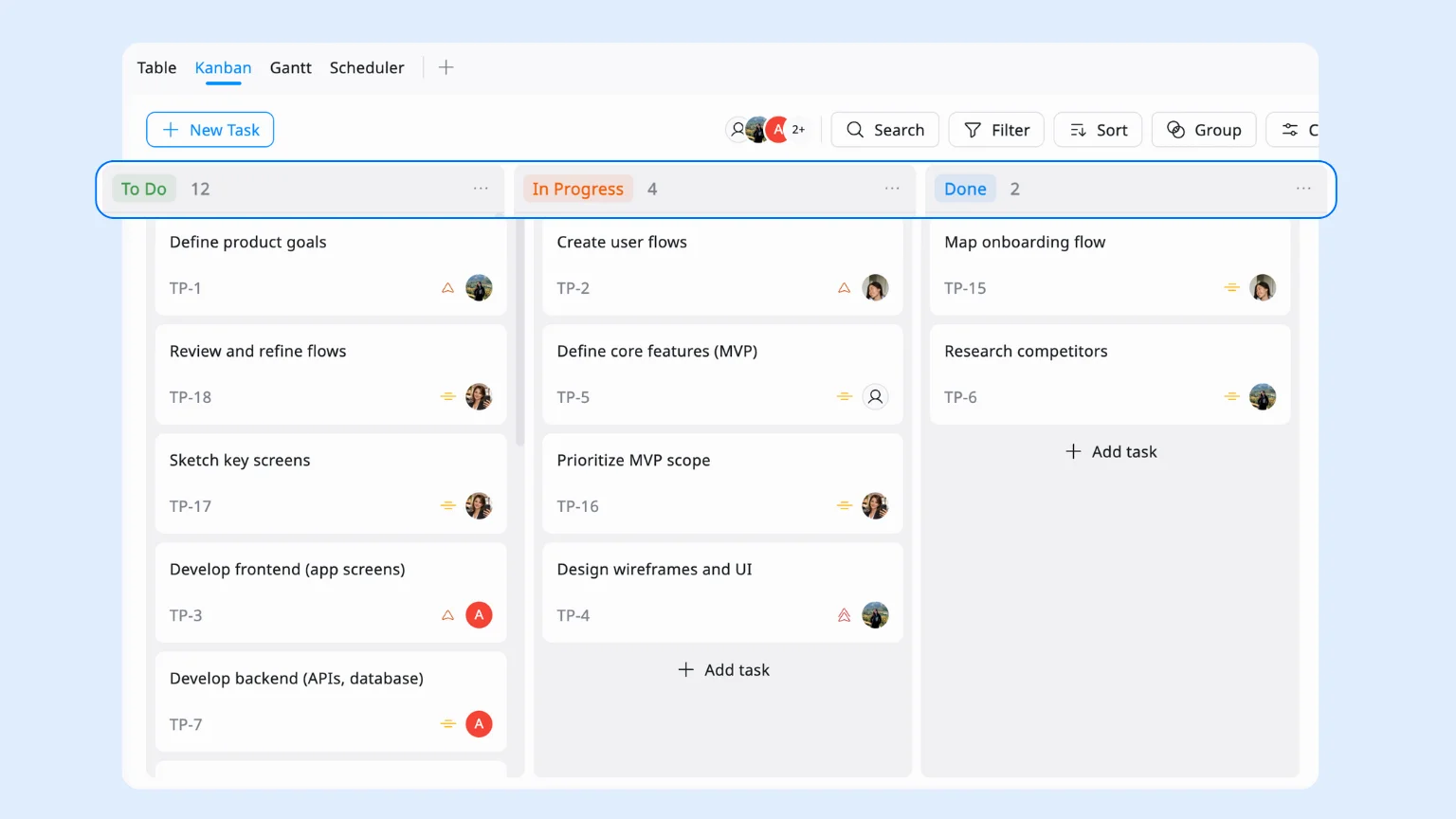Open the Search box

pos(884,130)
